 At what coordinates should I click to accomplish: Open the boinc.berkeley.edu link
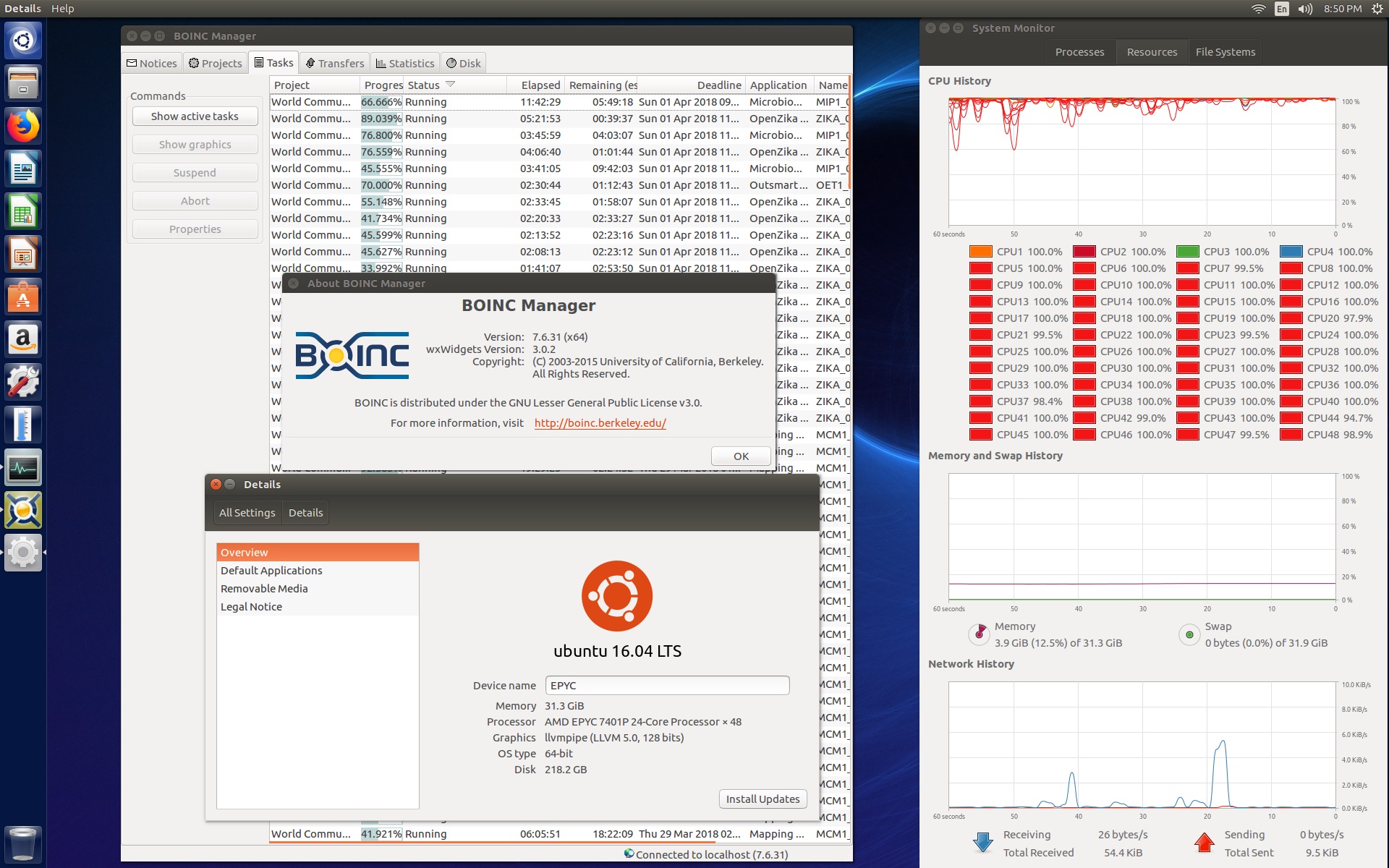[x=600, y=423]
